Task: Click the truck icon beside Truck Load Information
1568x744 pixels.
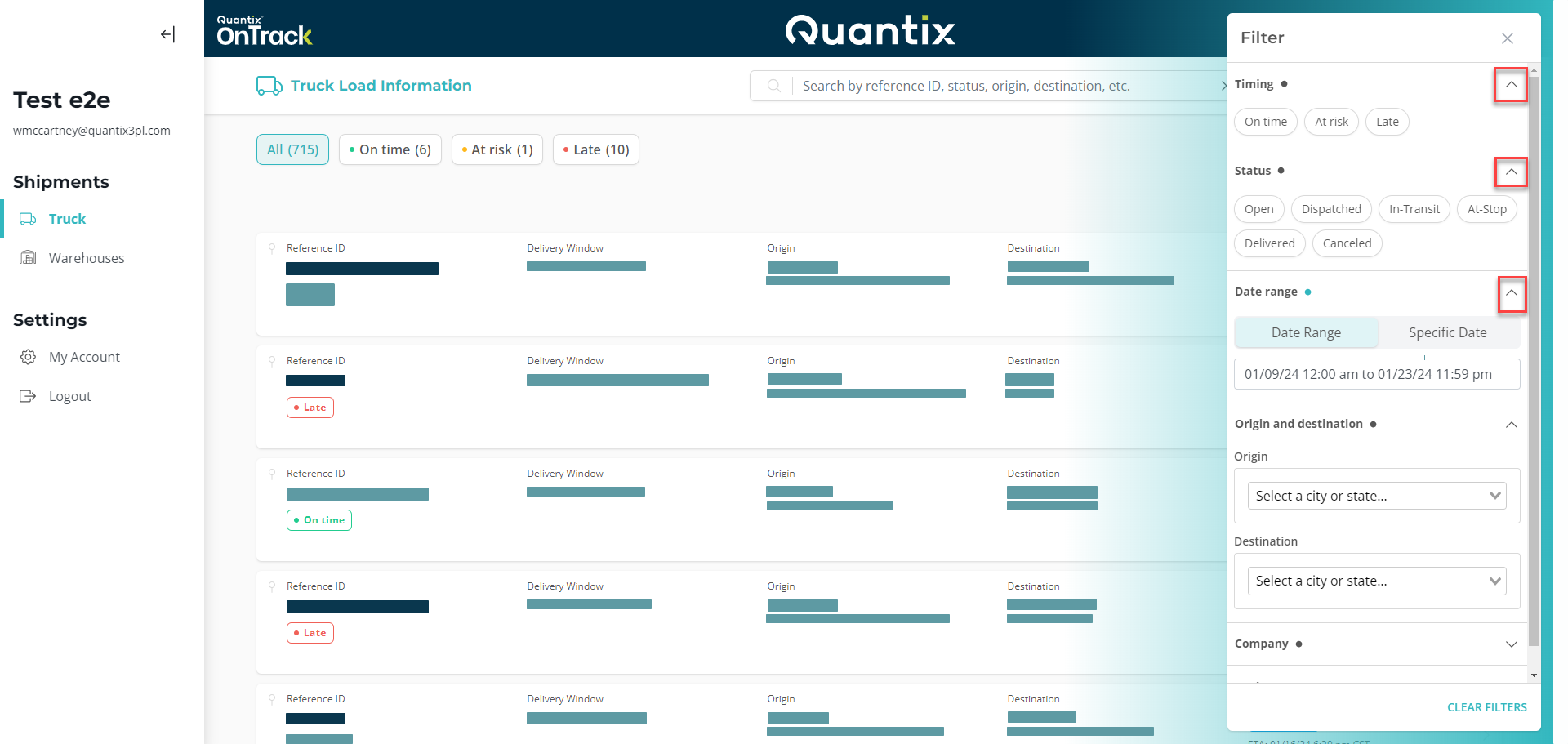Action: coord(268,85)
